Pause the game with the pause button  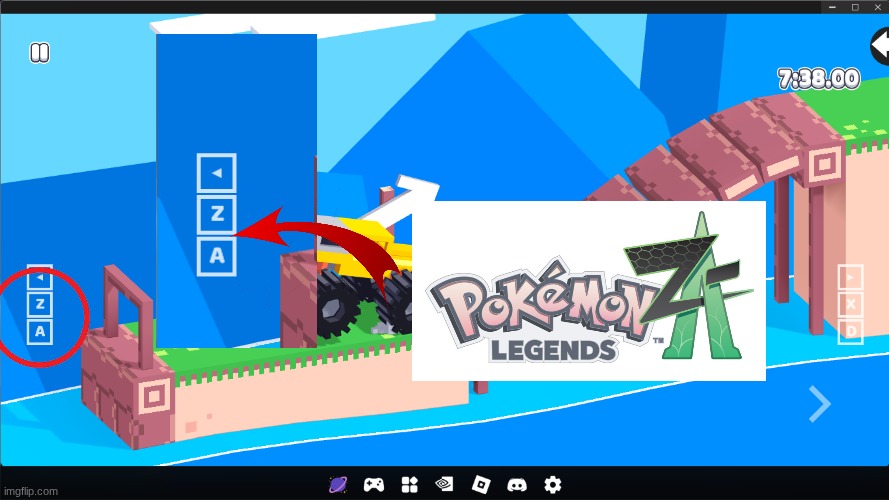pos(40,53)
